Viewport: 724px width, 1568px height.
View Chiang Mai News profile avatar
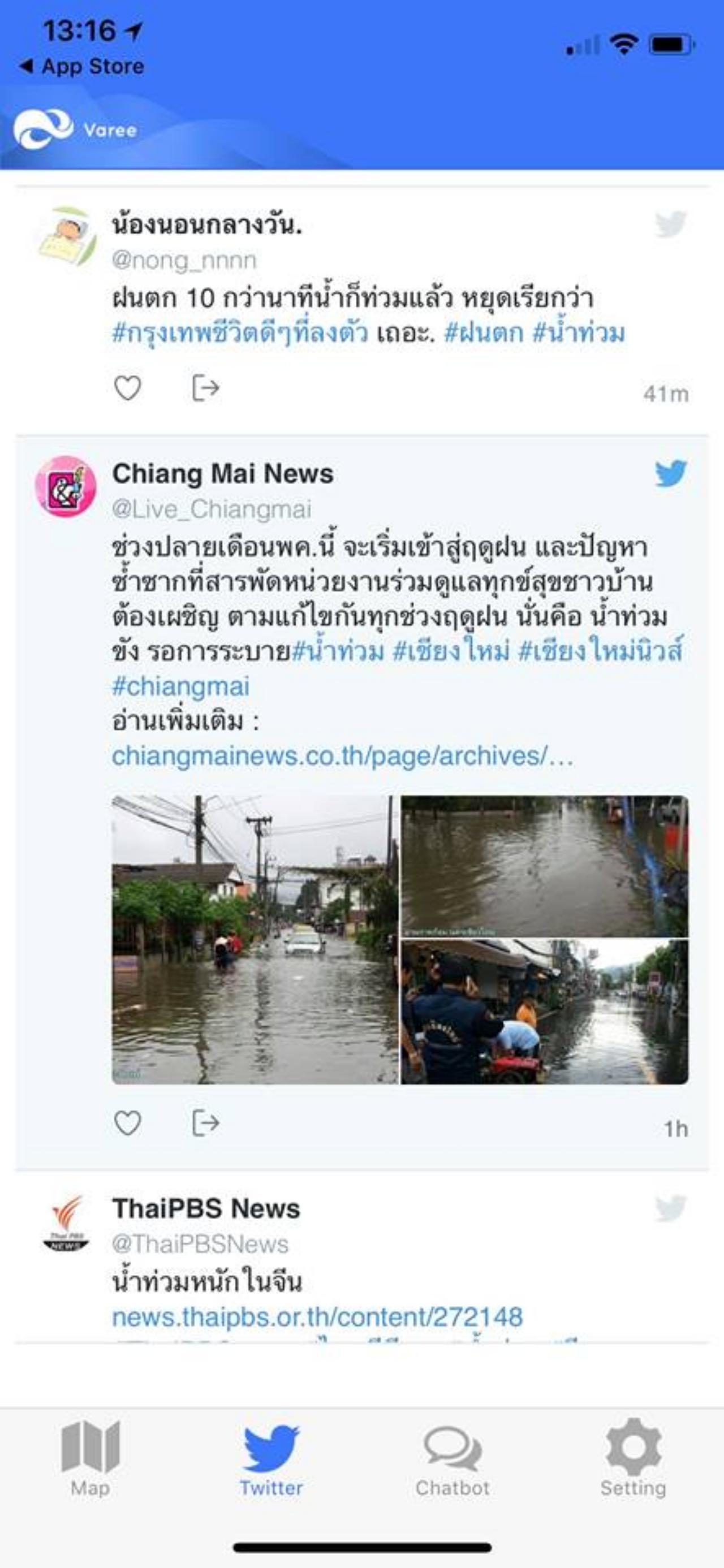pos(66,486)
